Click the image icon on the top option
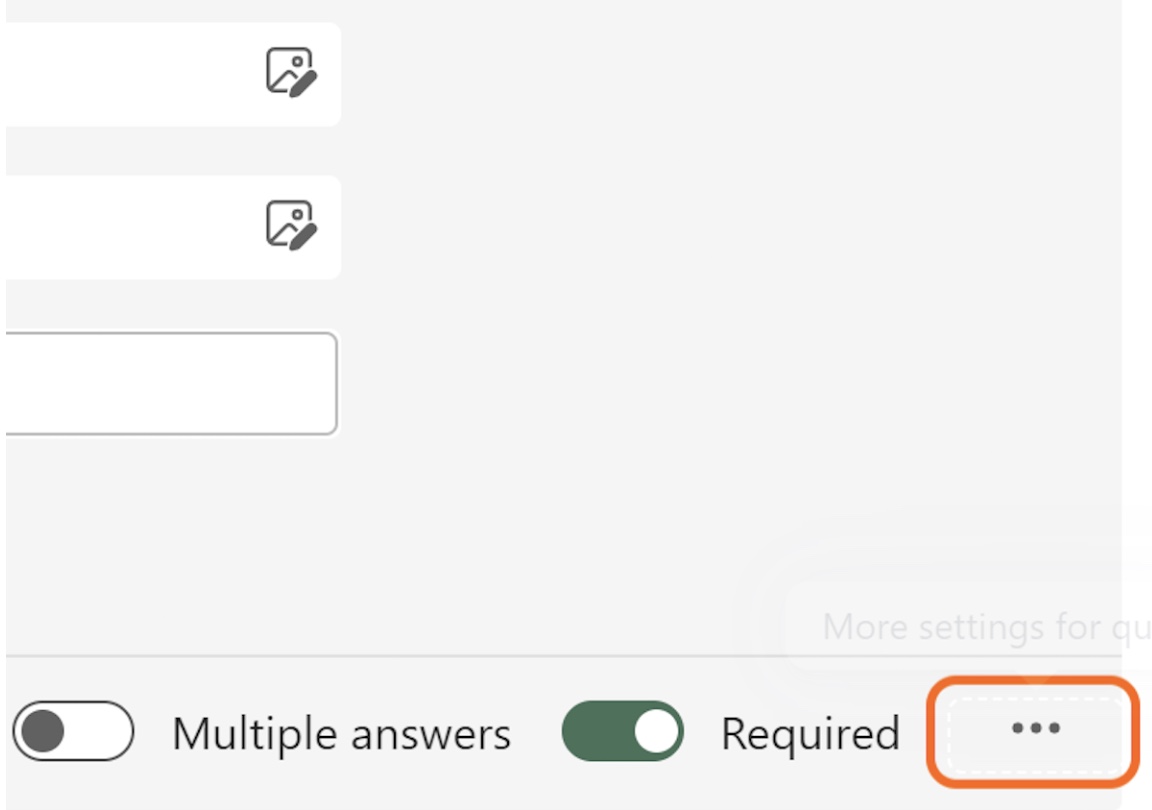 pyautogui.click(x=291, y=73)
